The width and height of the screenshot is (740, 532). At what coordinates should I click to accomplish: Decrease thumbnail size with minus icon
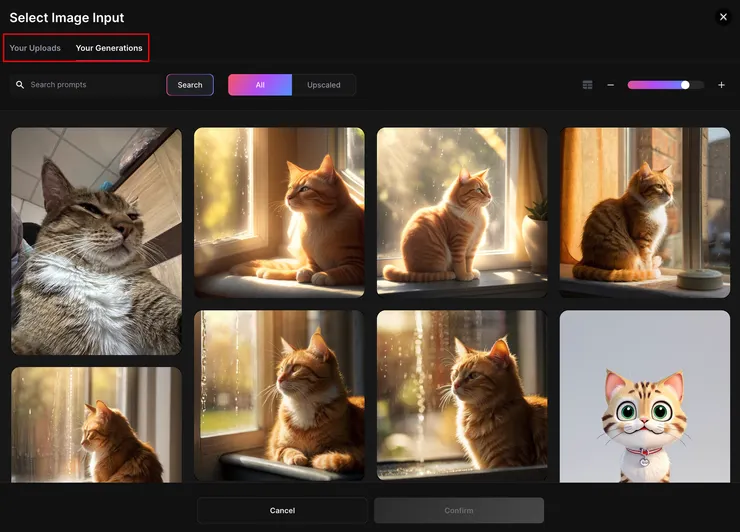(x=611, y=85)
